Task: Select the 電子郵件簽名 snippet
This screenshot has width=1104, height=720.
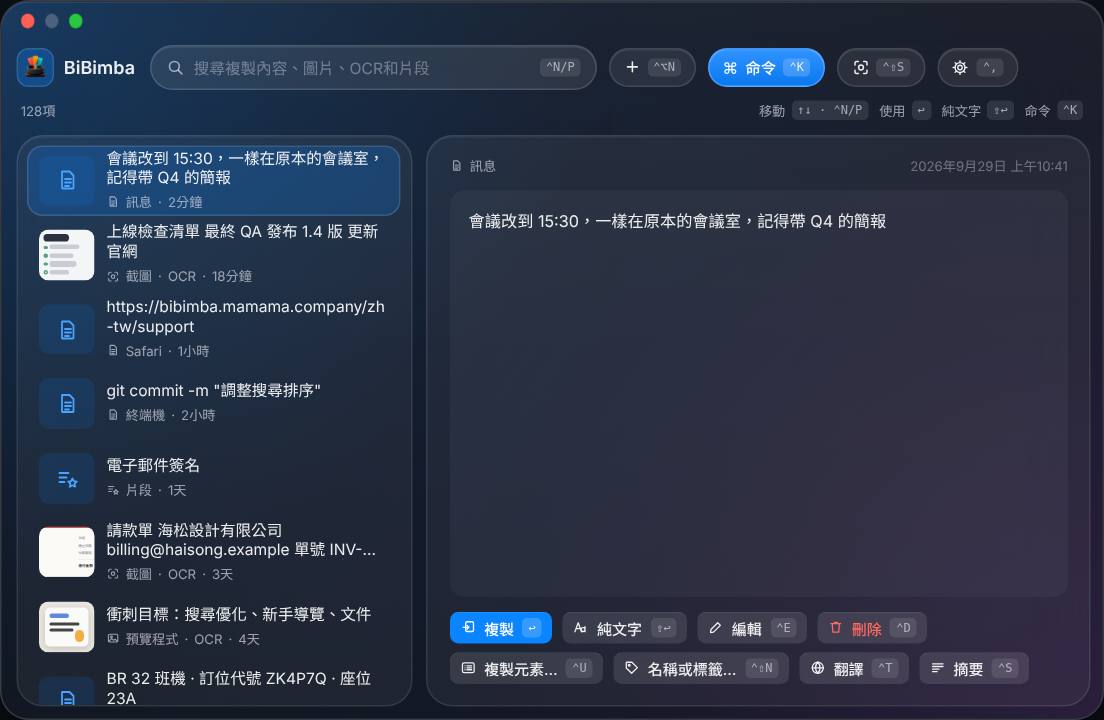Action: 213,477
